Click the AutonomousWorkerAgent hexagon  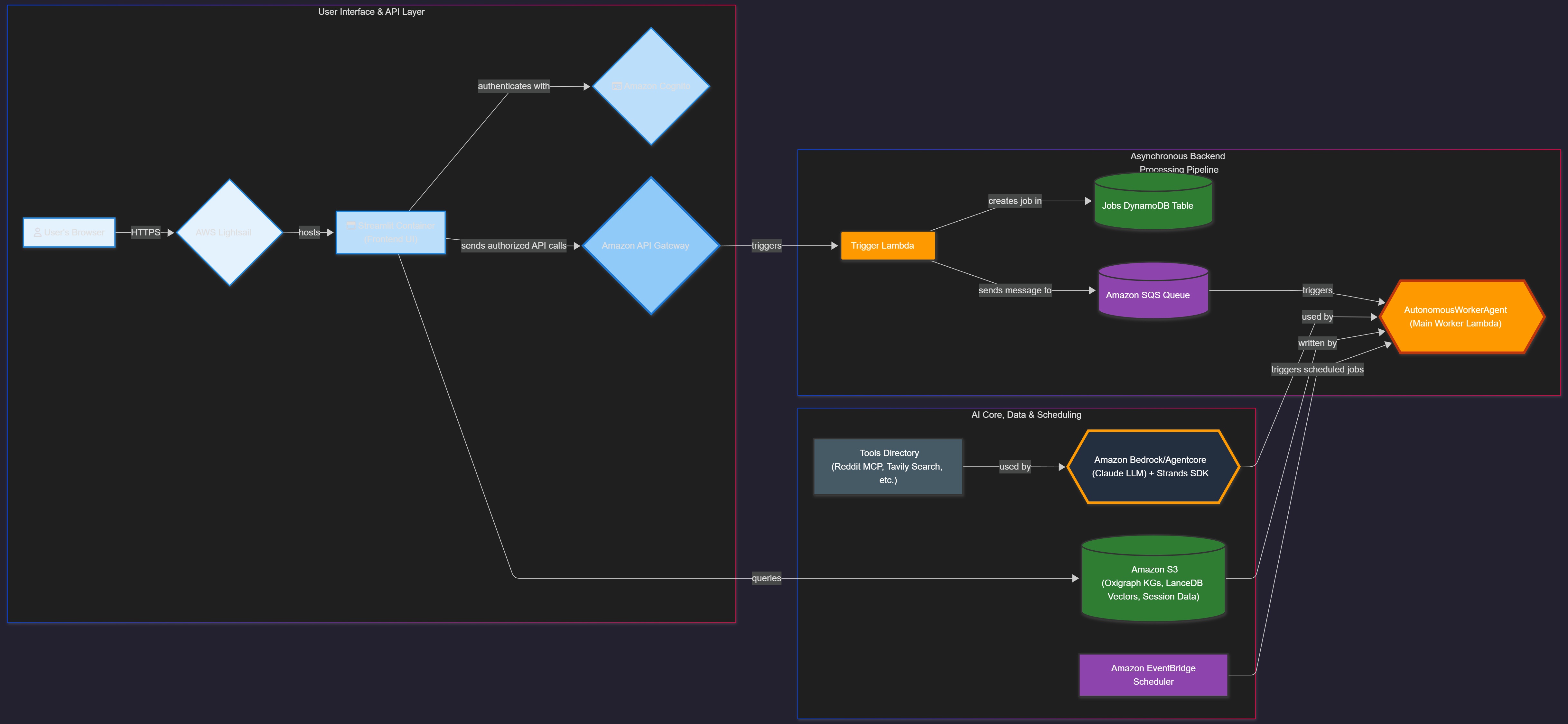pos(1461,316)
